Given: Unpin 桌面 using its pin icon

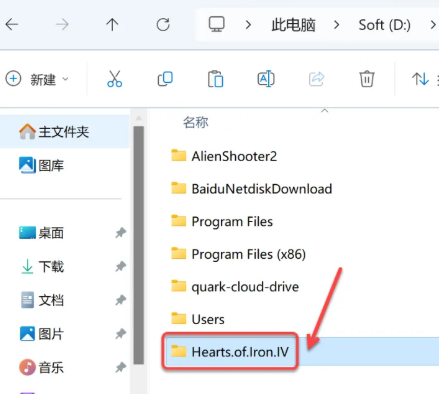Looking at the screenshot, I should (121, 233).
